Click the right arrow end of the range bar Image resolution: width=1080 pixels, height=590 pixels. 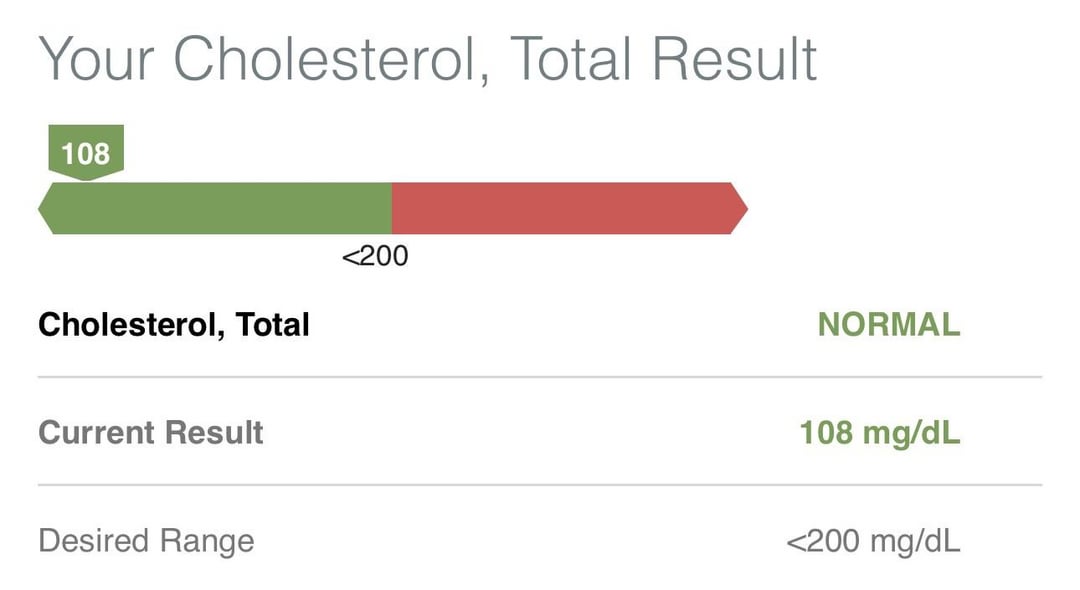[739, 209]
